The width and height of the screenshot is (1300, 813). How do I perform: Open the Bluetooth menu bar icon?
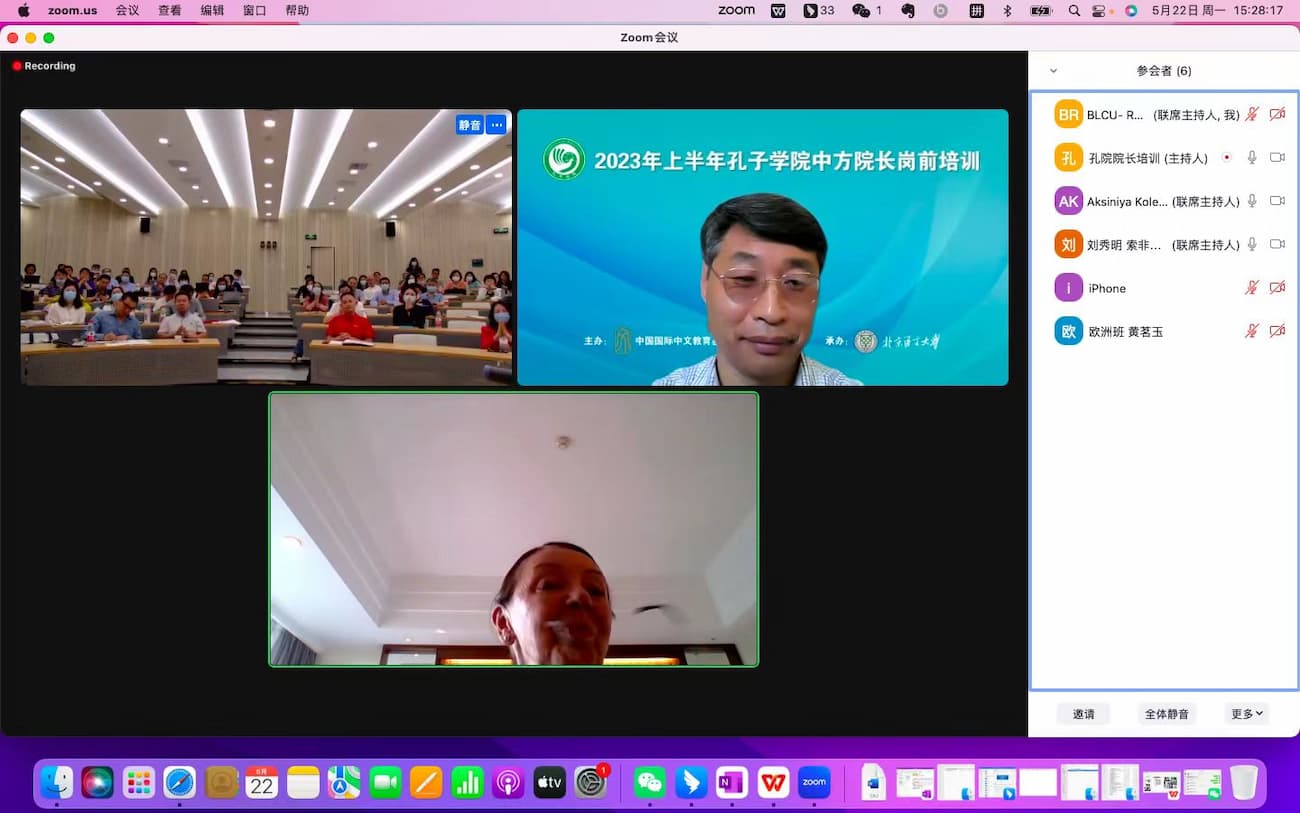pyautogui.click(x=1008, y=11)
